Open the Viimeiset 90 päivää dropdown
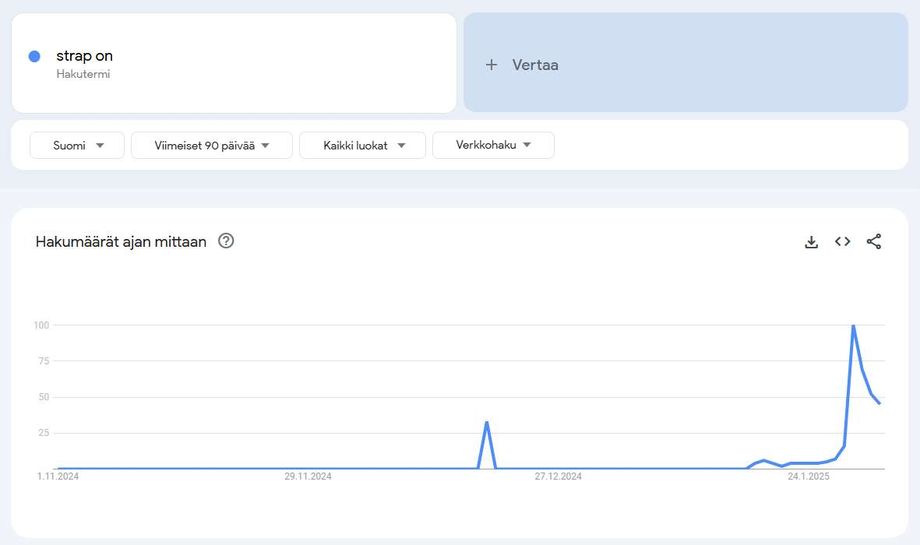The image size is (920, 545). click(211, 145)
